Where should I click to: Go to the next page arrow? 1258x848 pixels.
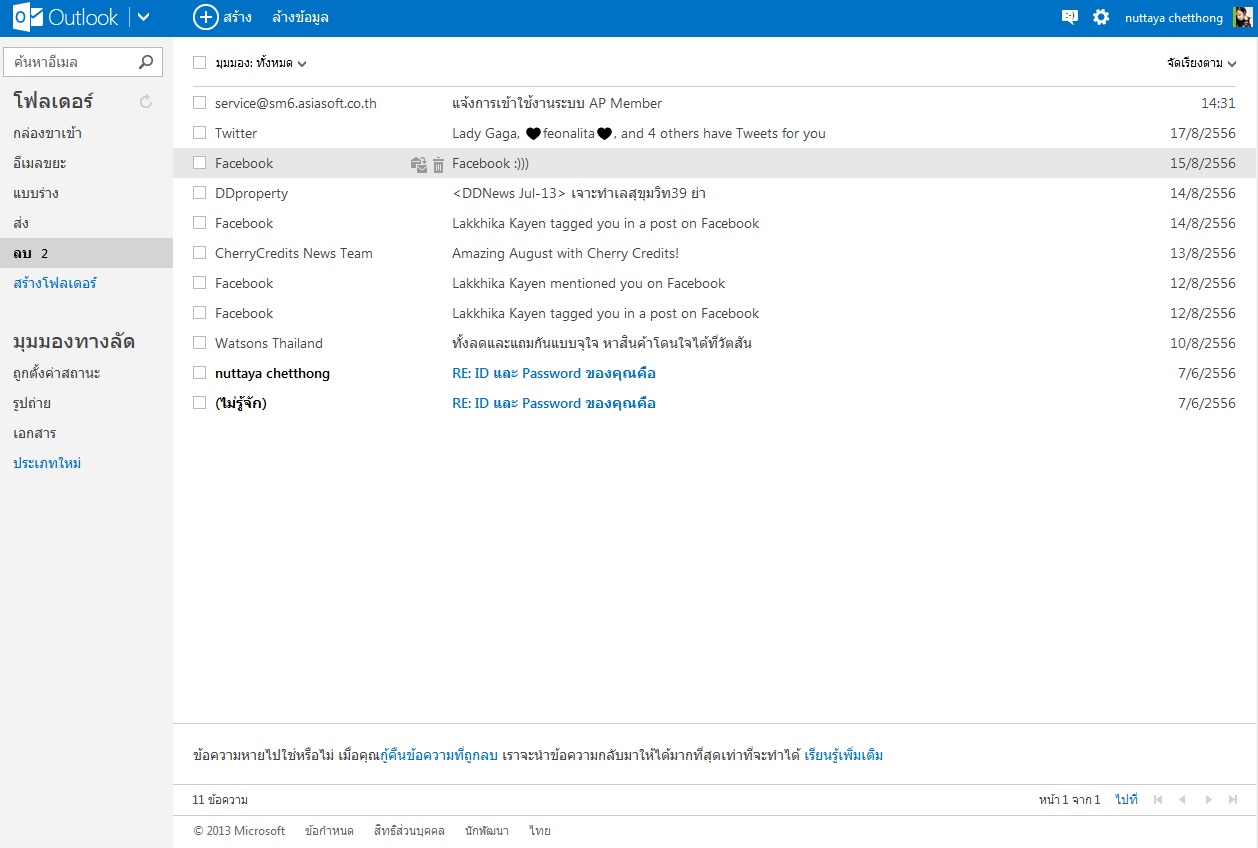[1208, 800]
